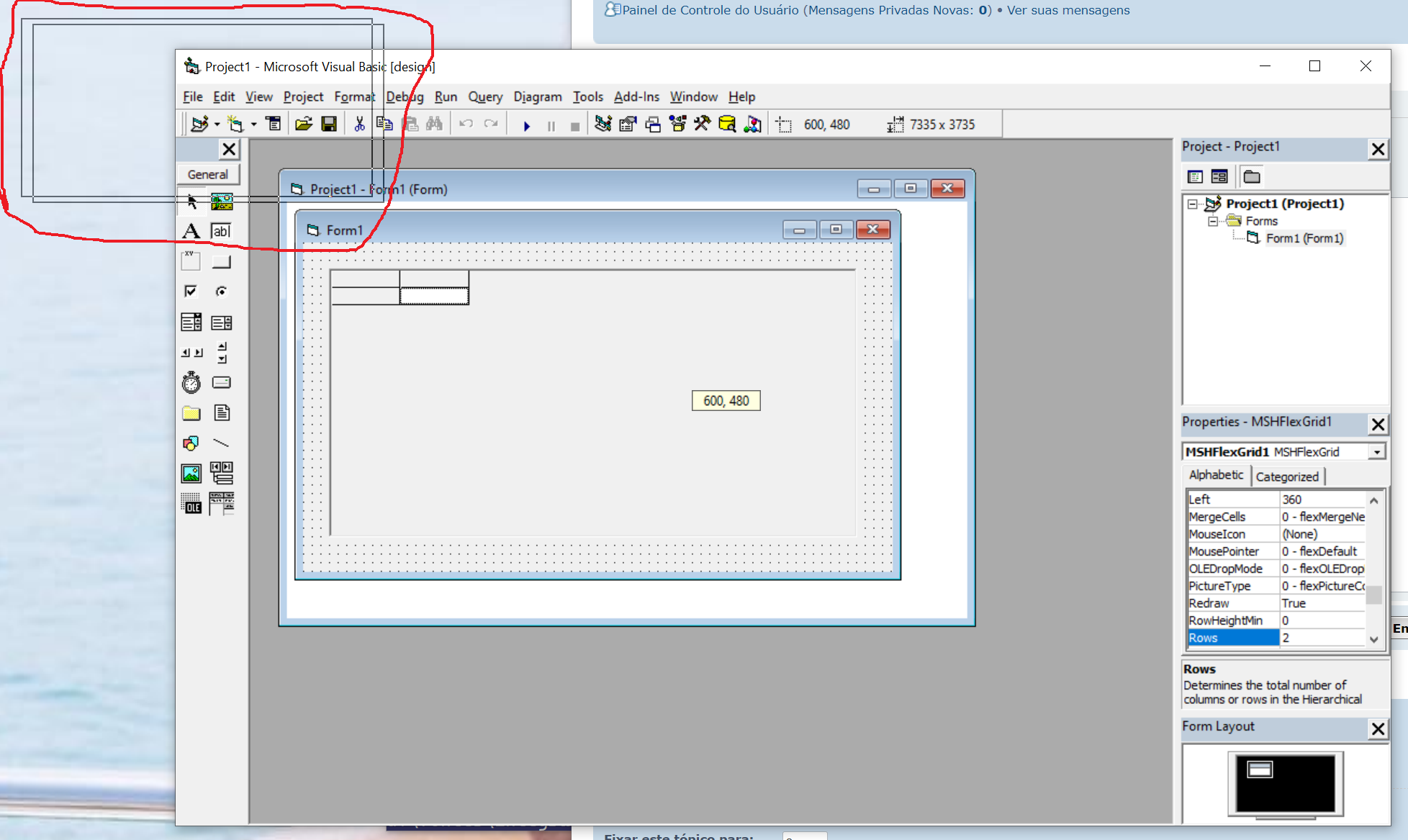Select the TextBox control tool
Screen dimensions: 1408x840
(221, 231)
